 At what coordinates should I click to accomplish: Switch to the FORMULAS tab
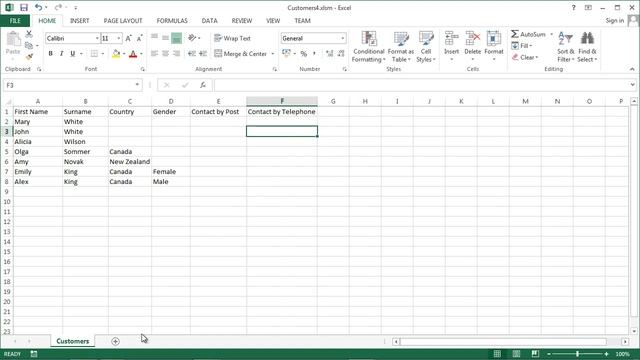pos(172,20)
